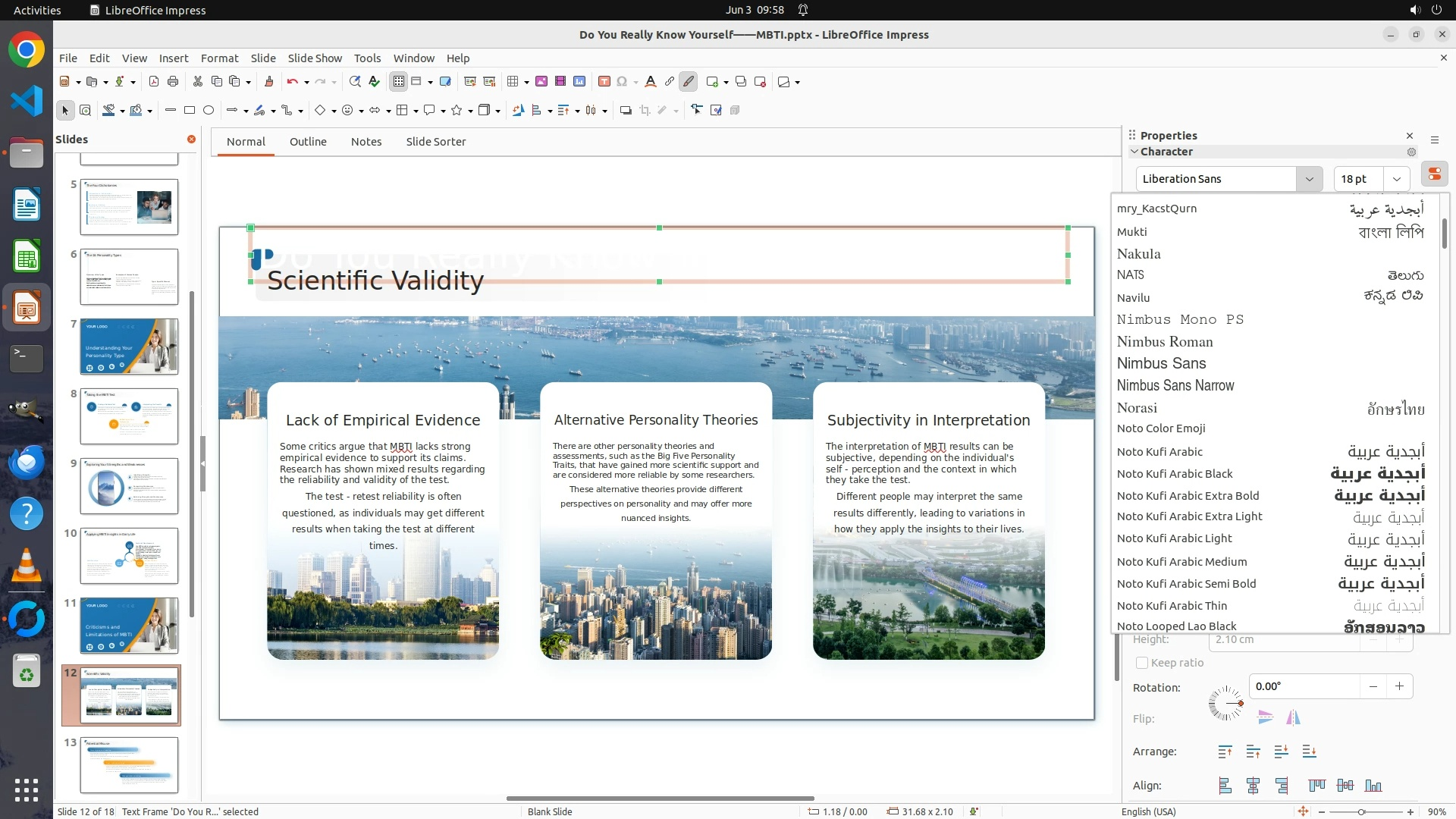This screenshot has height=819, width=1456.
Task: Click the Clone Formatting paintbrush icon
Action: point(268,82)
